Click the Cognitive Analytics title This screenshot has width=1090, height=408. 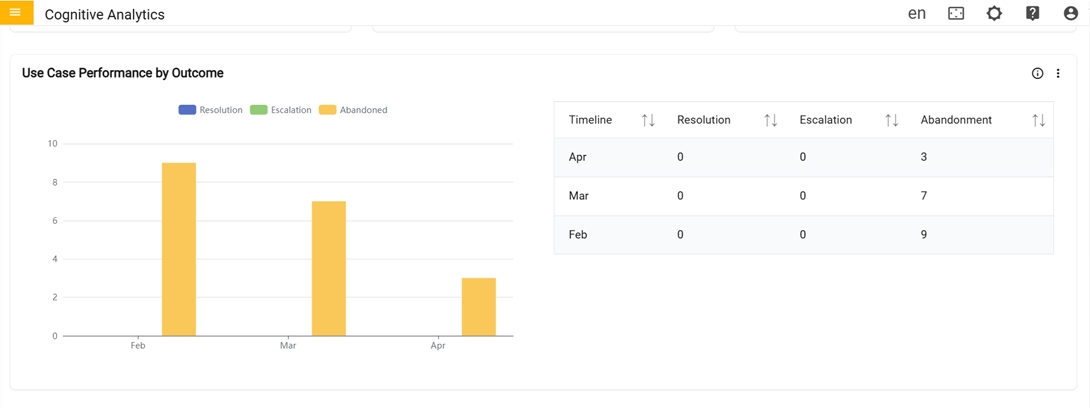point(105,15)
